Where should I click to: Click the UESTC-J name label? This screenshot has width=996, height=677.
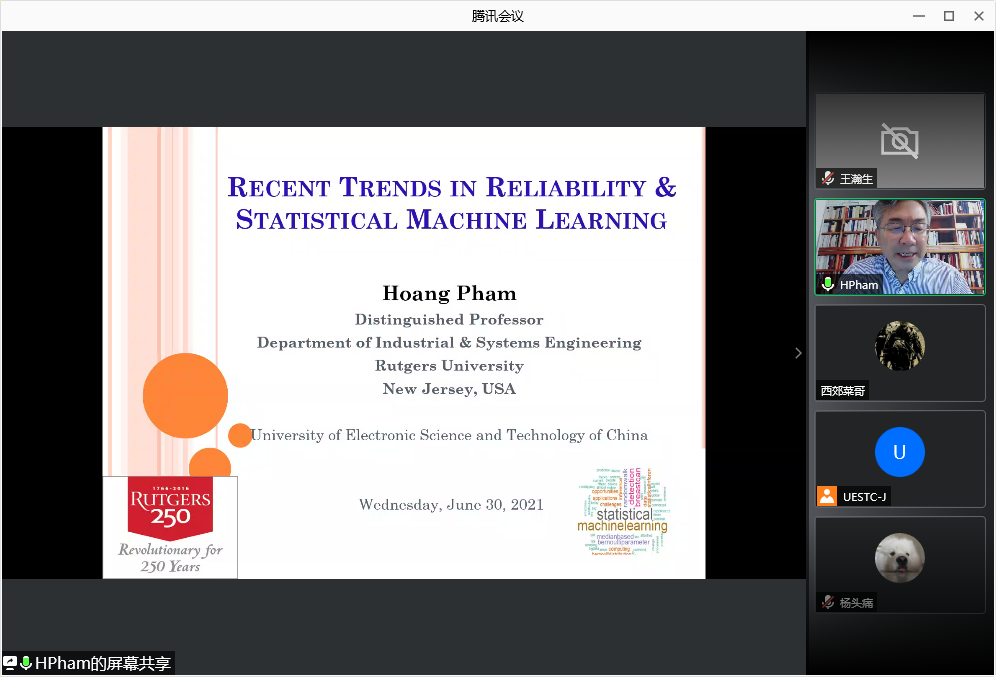coord(864,497)
